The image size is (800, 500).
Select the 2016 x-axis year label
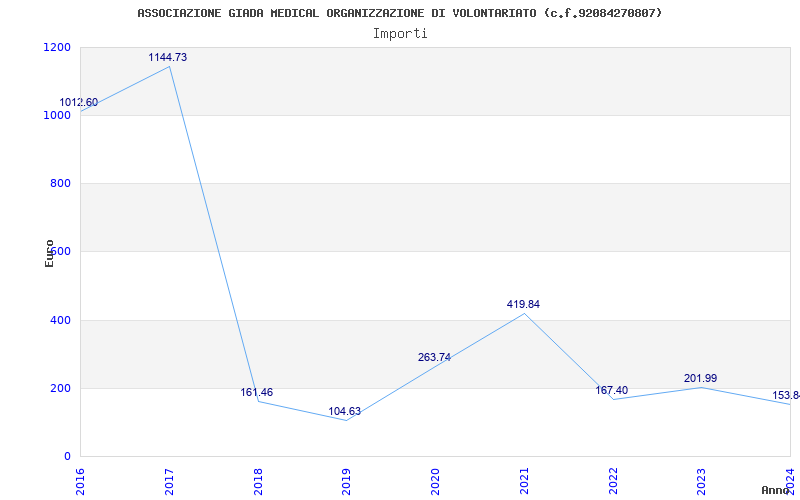click(x=80, y=481)
